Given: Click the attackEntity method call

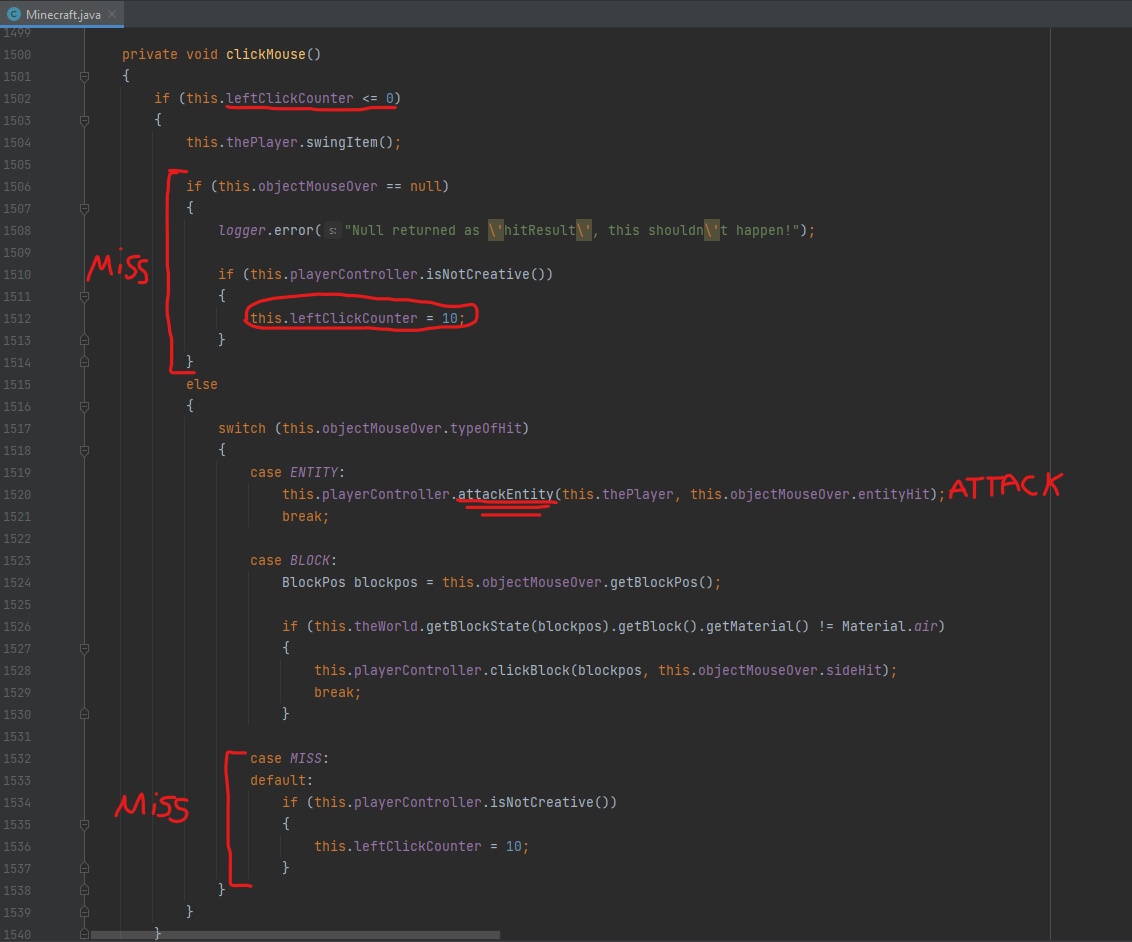Looking at the screenshot, I should (505, 495).
